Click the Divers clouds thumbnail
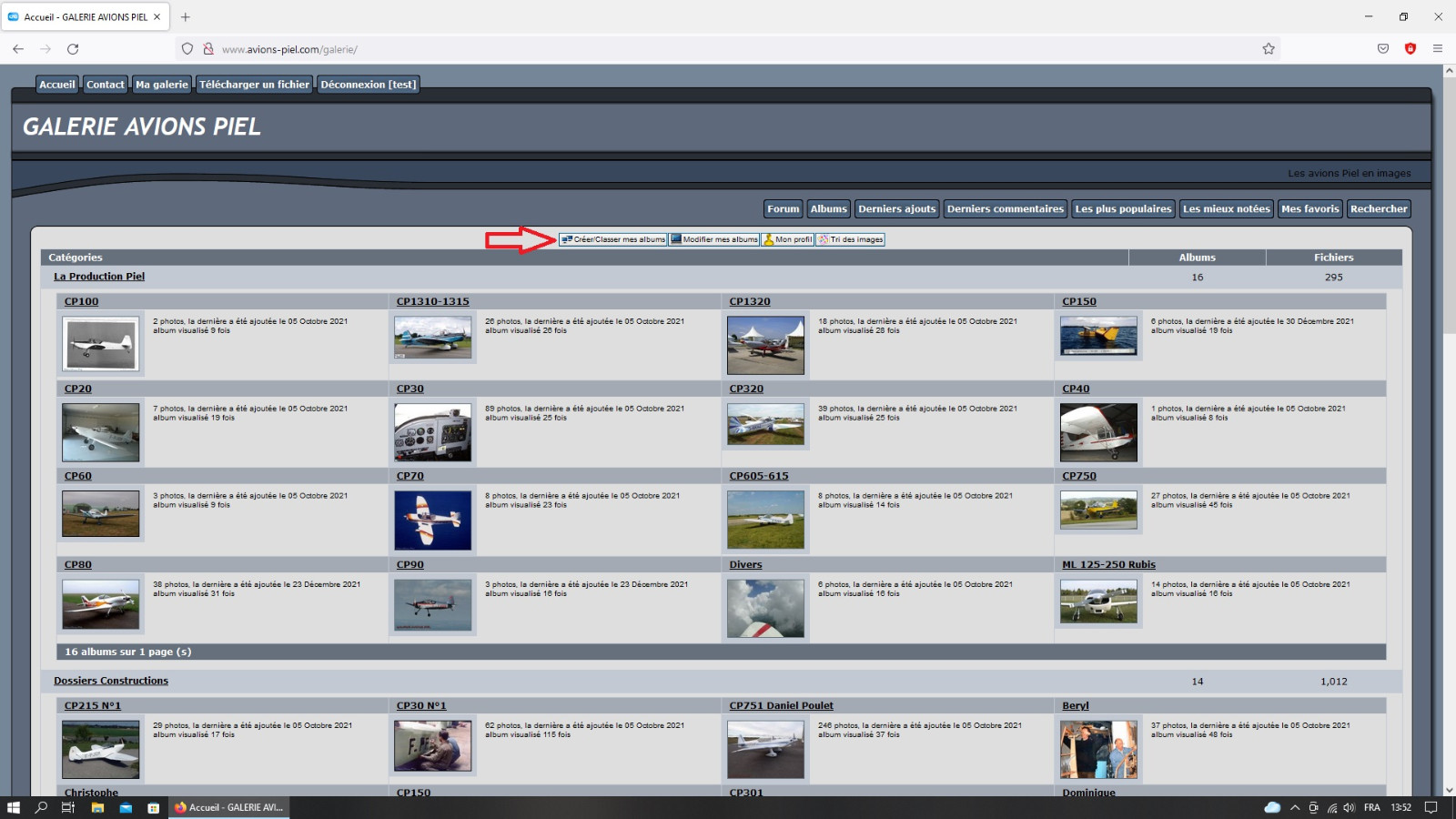Viewport: 1456px width, 819px height. click(x=766, y=608)
